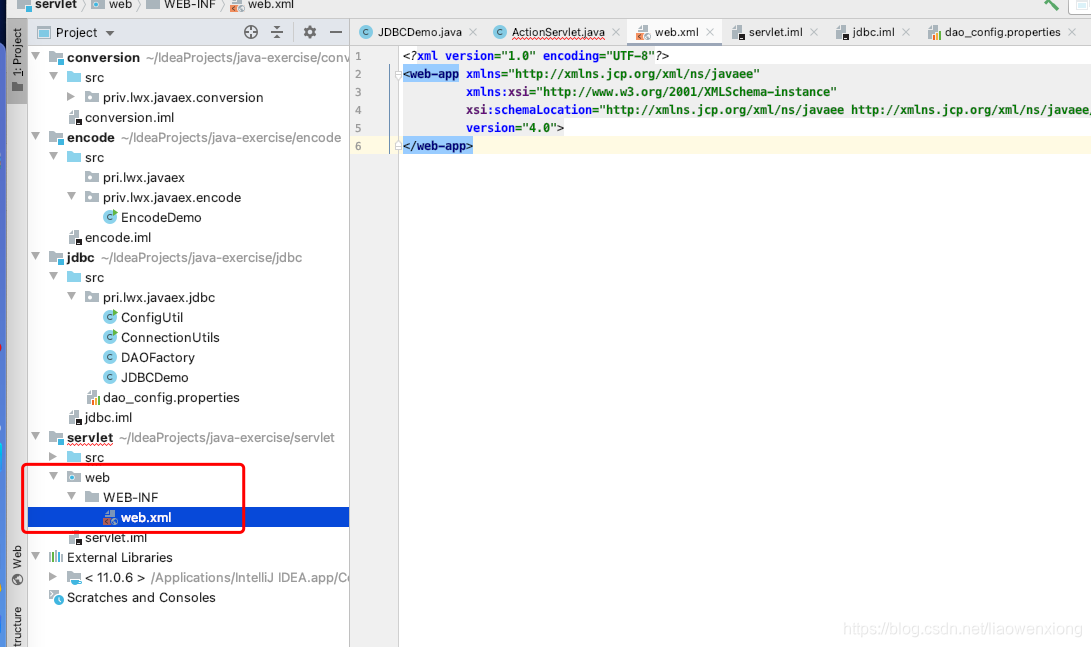Expand the priv.lwx.javaex.conversion package
Viewport: 1091px width, 647px height.
point(71,97)
